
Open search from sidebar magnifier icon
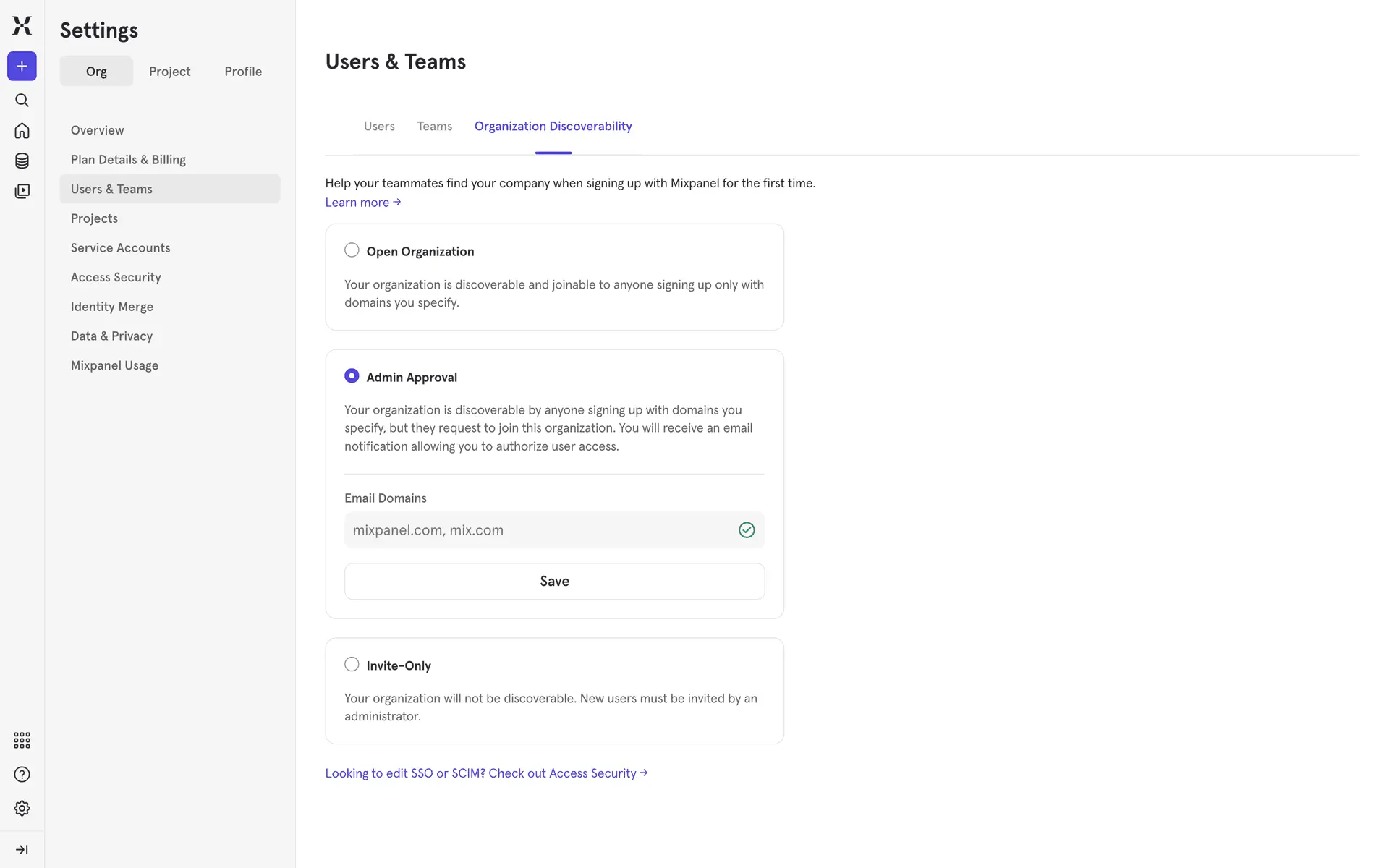(x=22, y=101)
